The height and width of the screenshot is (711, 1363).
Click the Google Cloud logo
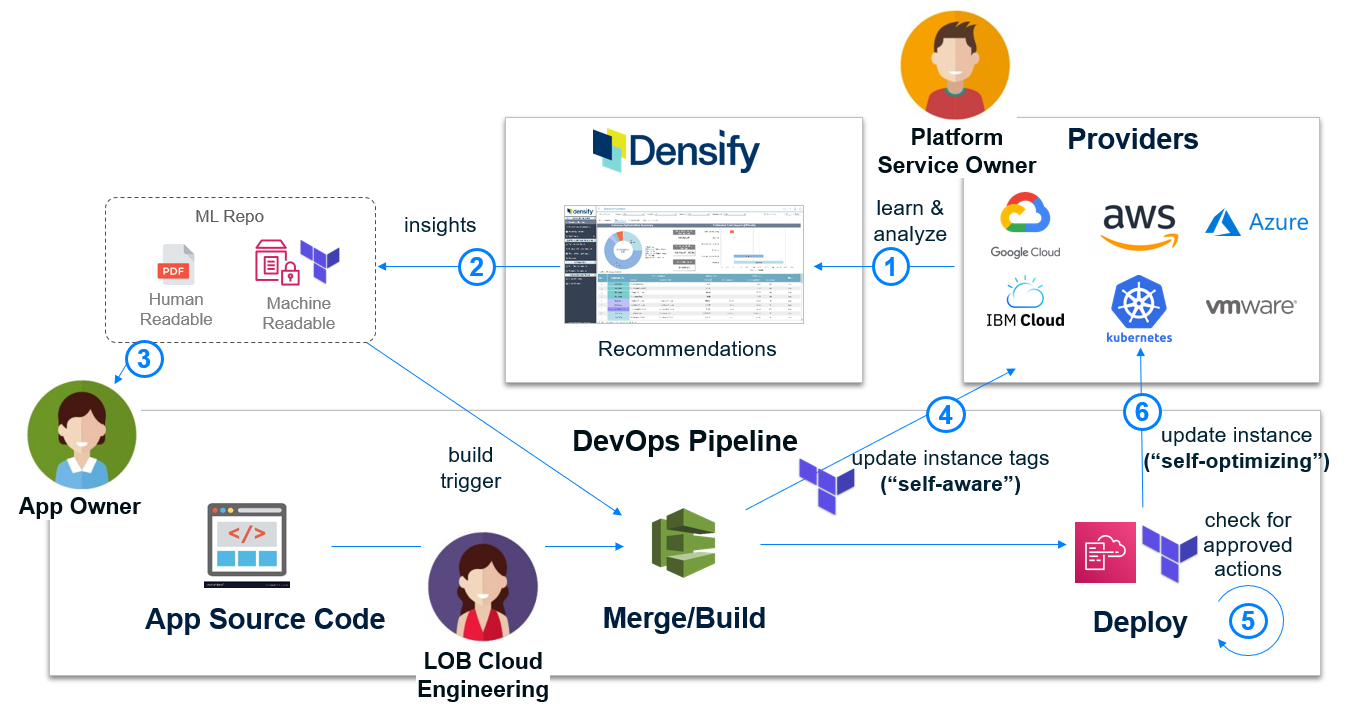(x=1025, y=225)
